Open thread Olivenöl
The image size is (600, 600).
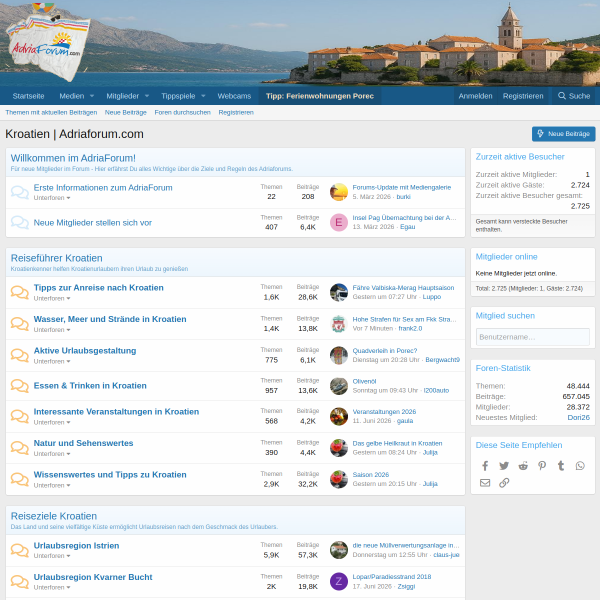point(364,382)
